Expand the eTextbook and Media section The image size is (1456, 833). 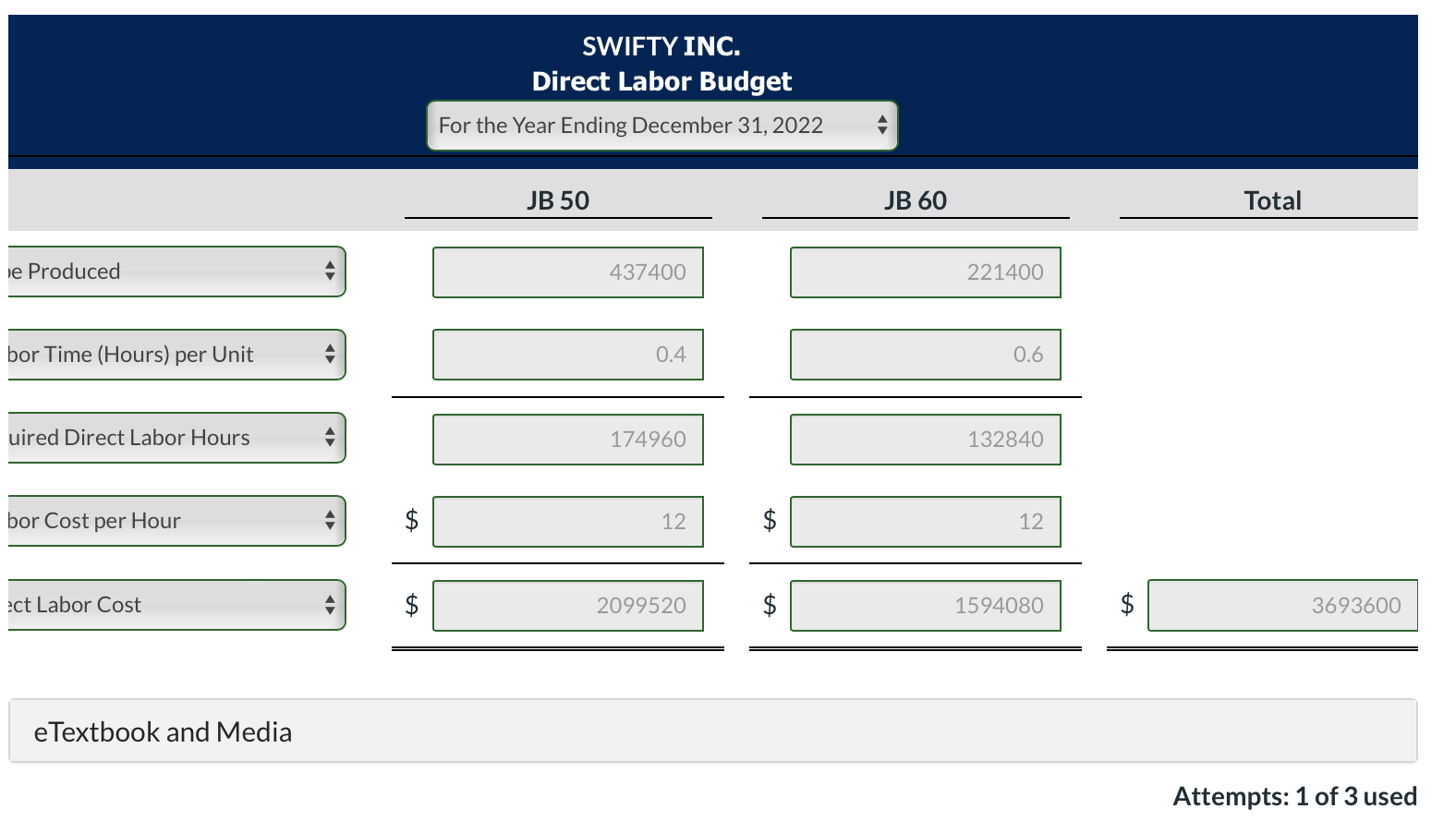(713, 731)
